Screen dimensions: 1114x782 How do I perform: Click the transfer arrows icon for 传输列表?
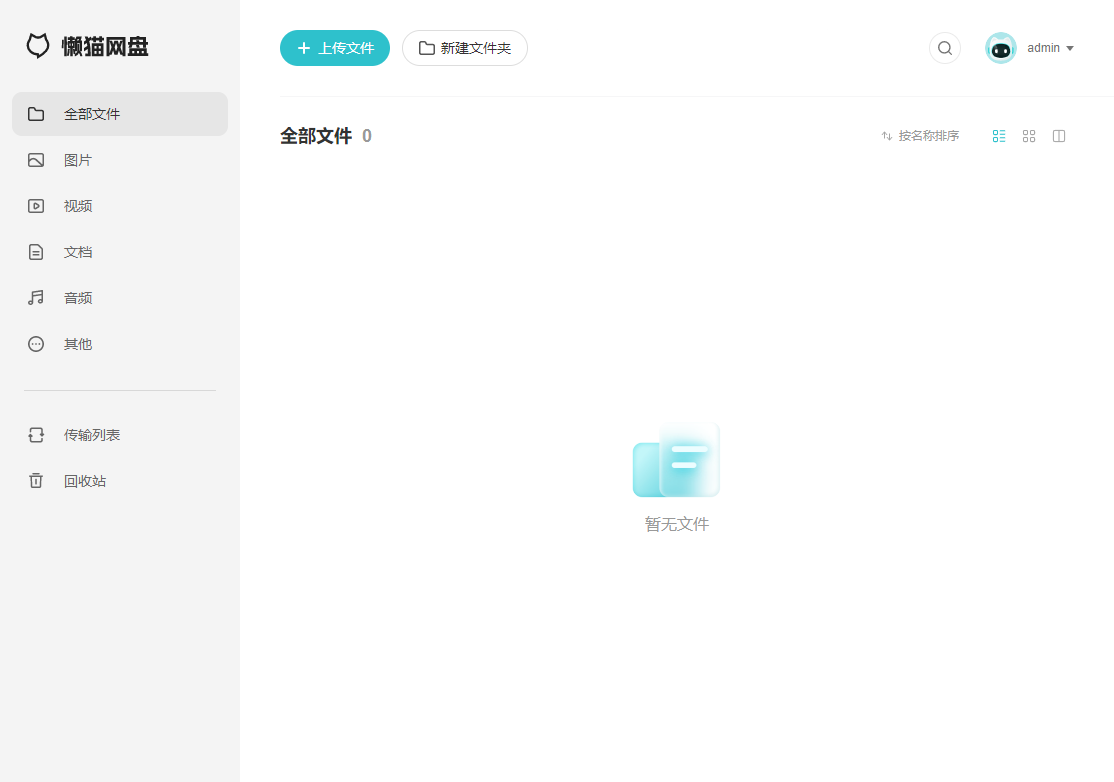tap(36, 435)
